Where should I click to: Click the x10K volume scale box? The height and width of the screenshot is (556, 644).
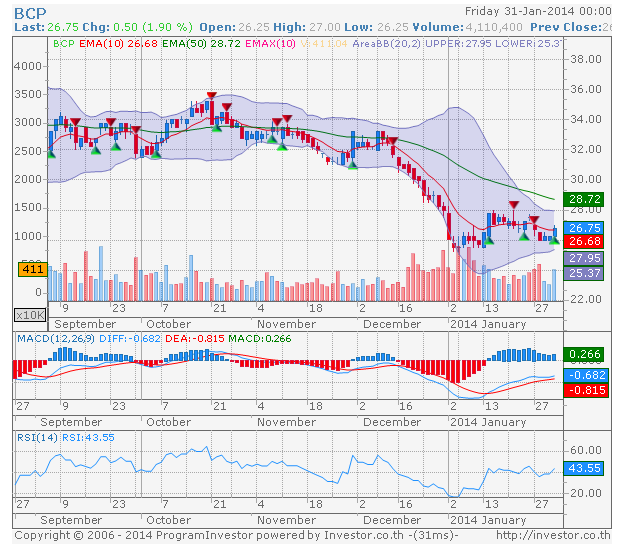click(x=30, y=315)
